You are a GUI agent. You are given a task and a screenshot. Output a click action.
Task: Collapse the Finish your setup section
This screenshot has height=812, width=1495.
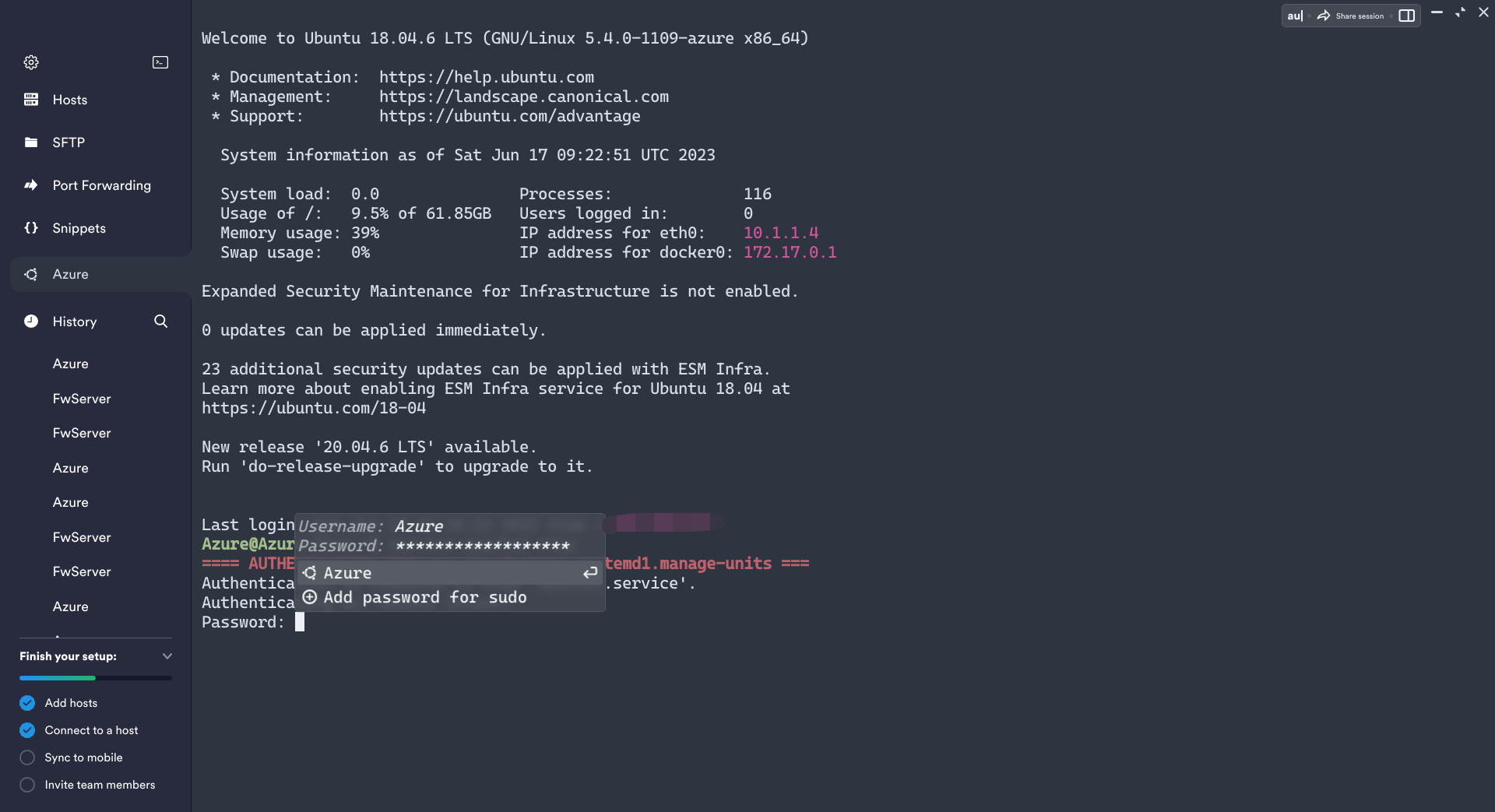click(x=167, y=656)
